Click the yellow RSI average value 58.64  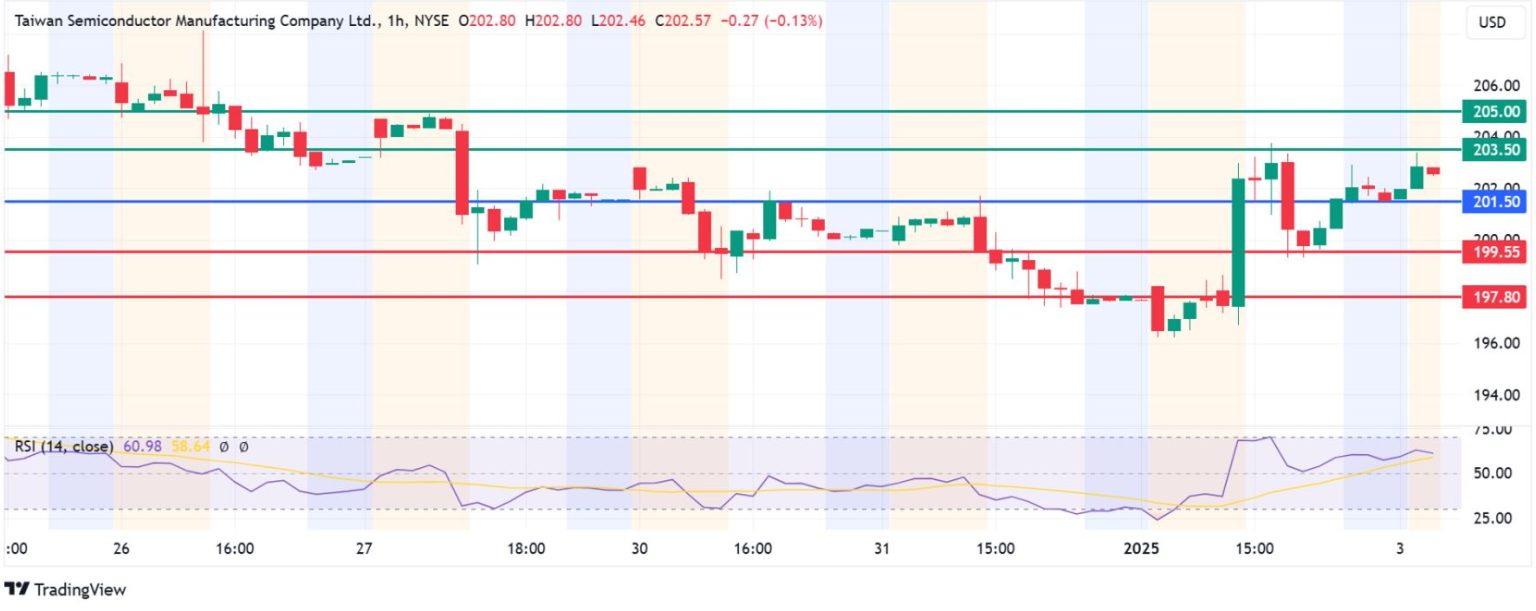pos(190,446)
